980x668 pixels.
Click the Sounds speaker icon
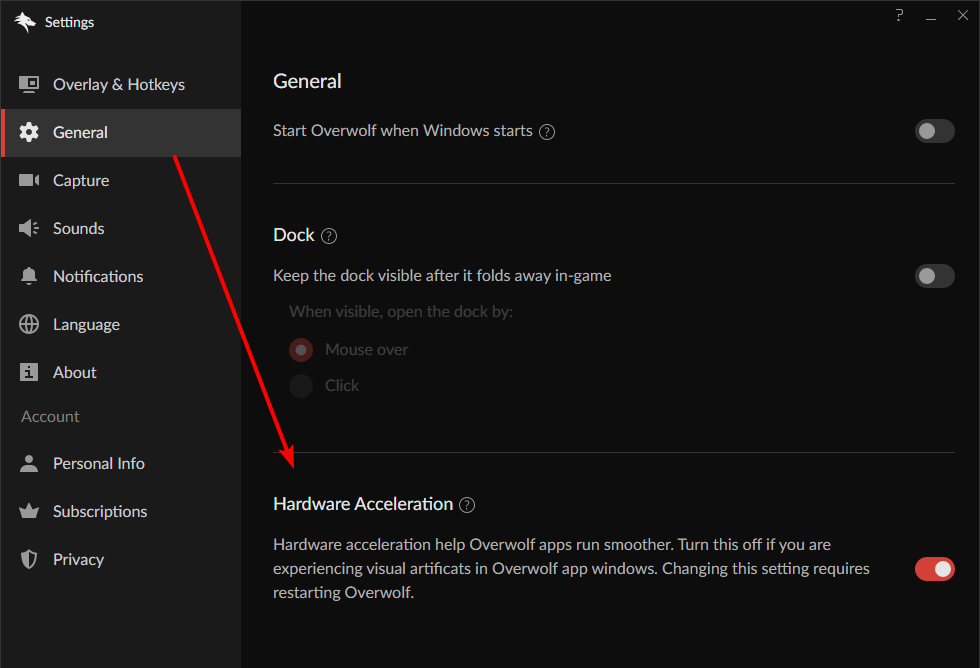coord(29,228)
